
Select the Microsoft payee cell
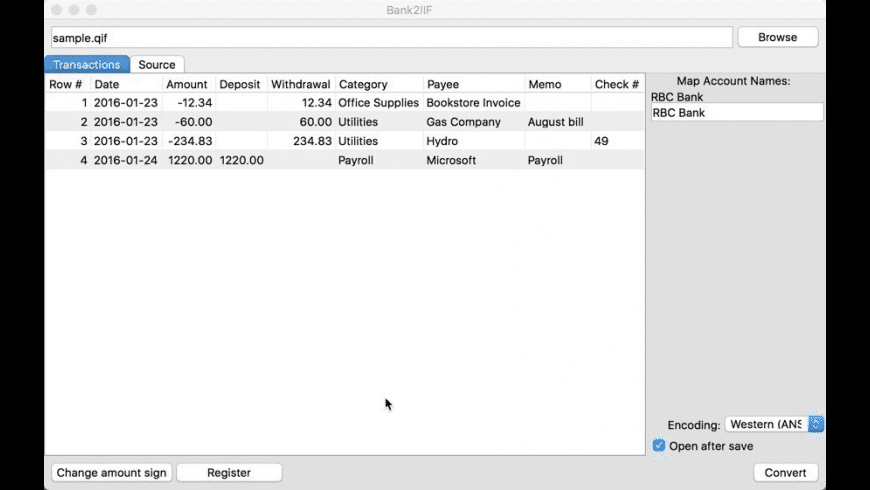pos(473,160)
